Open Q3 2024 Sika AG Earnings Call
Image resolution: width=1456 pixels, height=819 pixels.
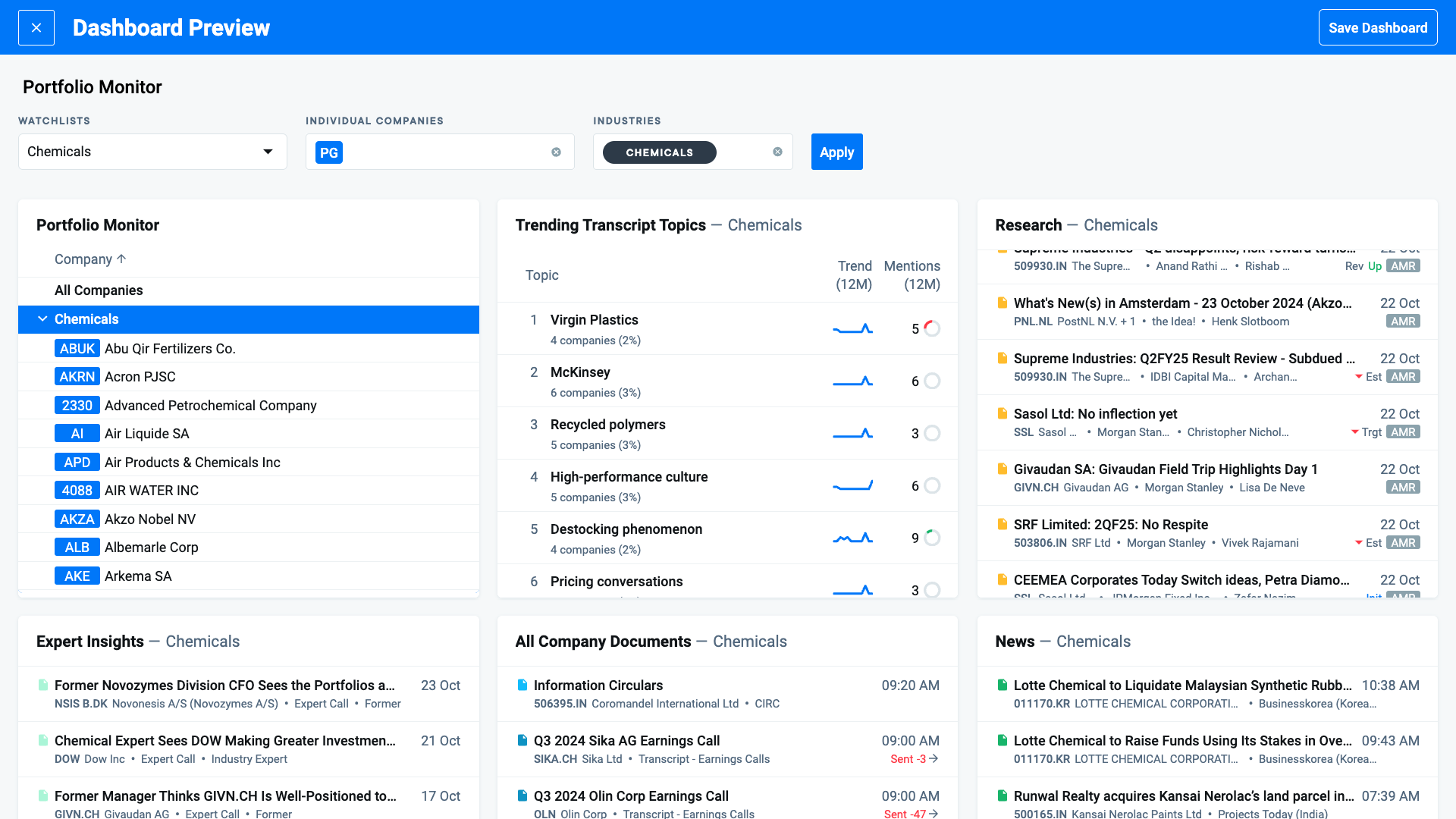tap(626, 741)
